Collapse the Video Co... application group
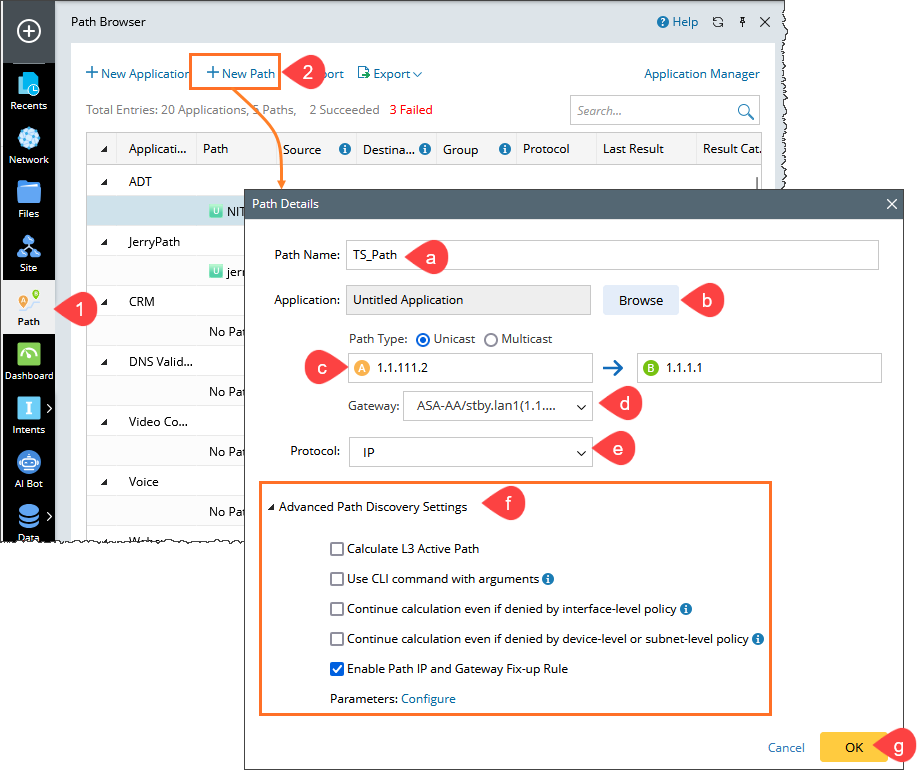This screenshot has width=917, height=770. (104, 422)
